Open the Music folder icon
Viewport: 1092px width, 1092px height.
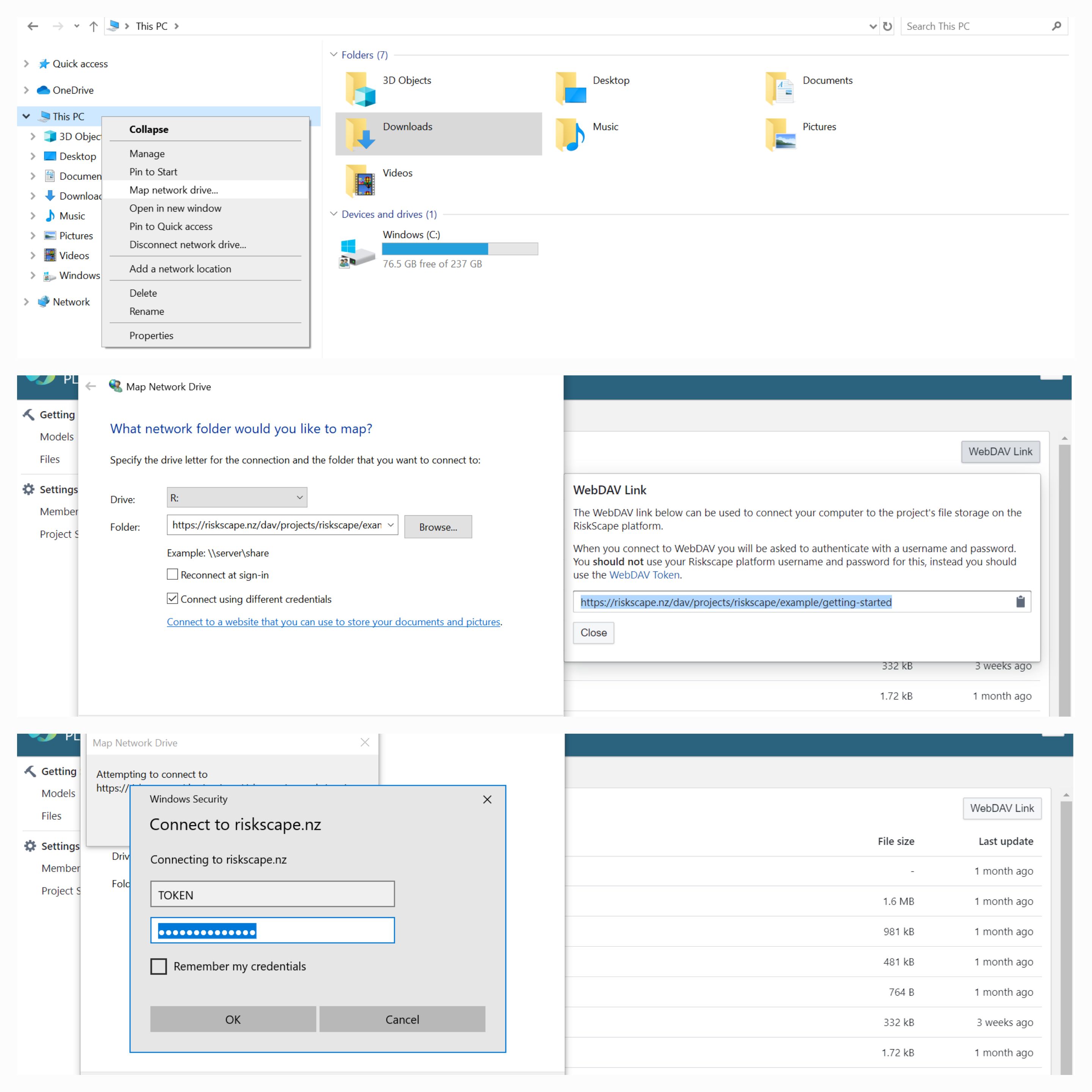pyautogui.click(x=571, y=135)
